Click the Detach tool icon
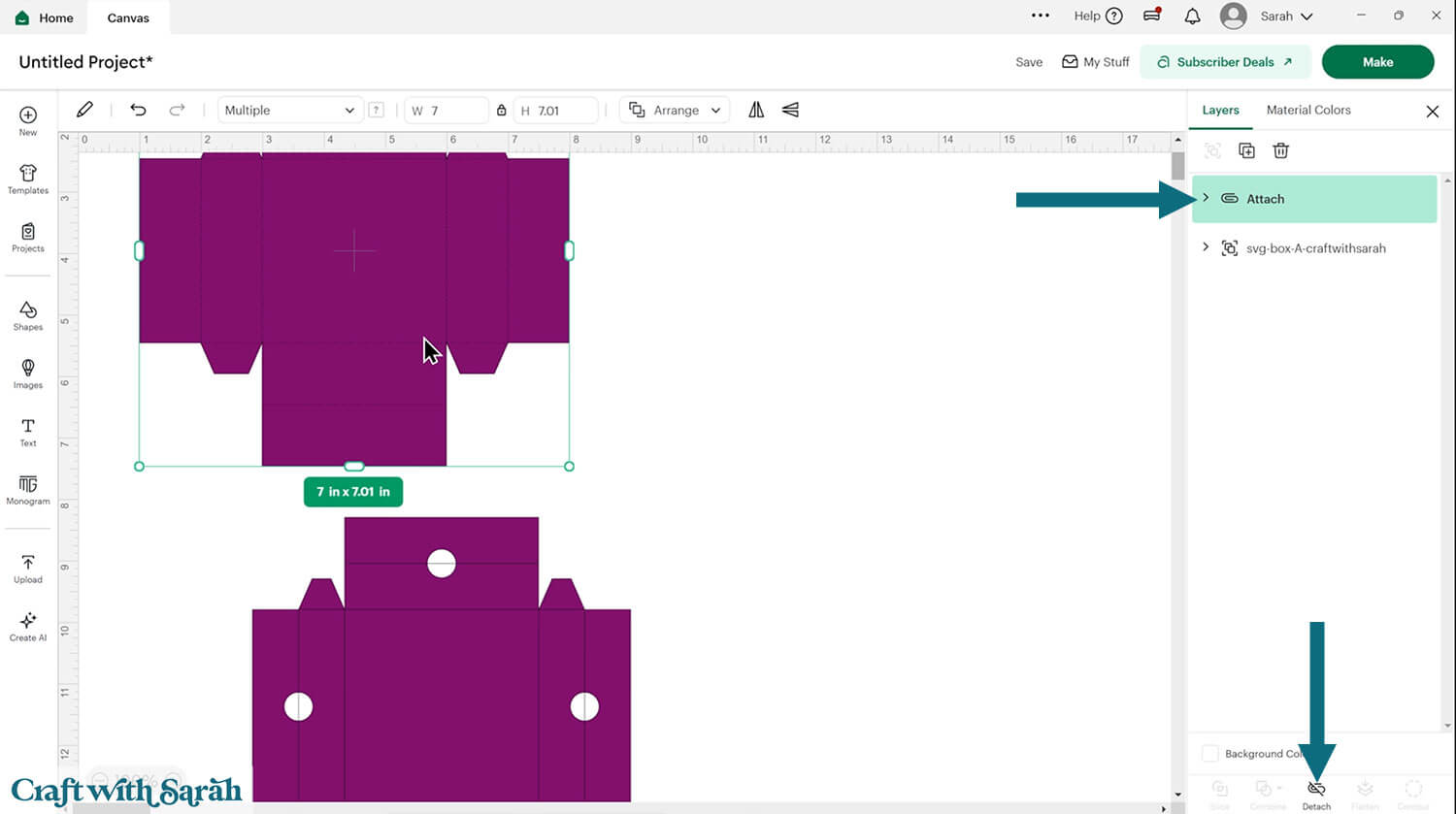This screenshot has height=814, width=1456. [1316, 790]
